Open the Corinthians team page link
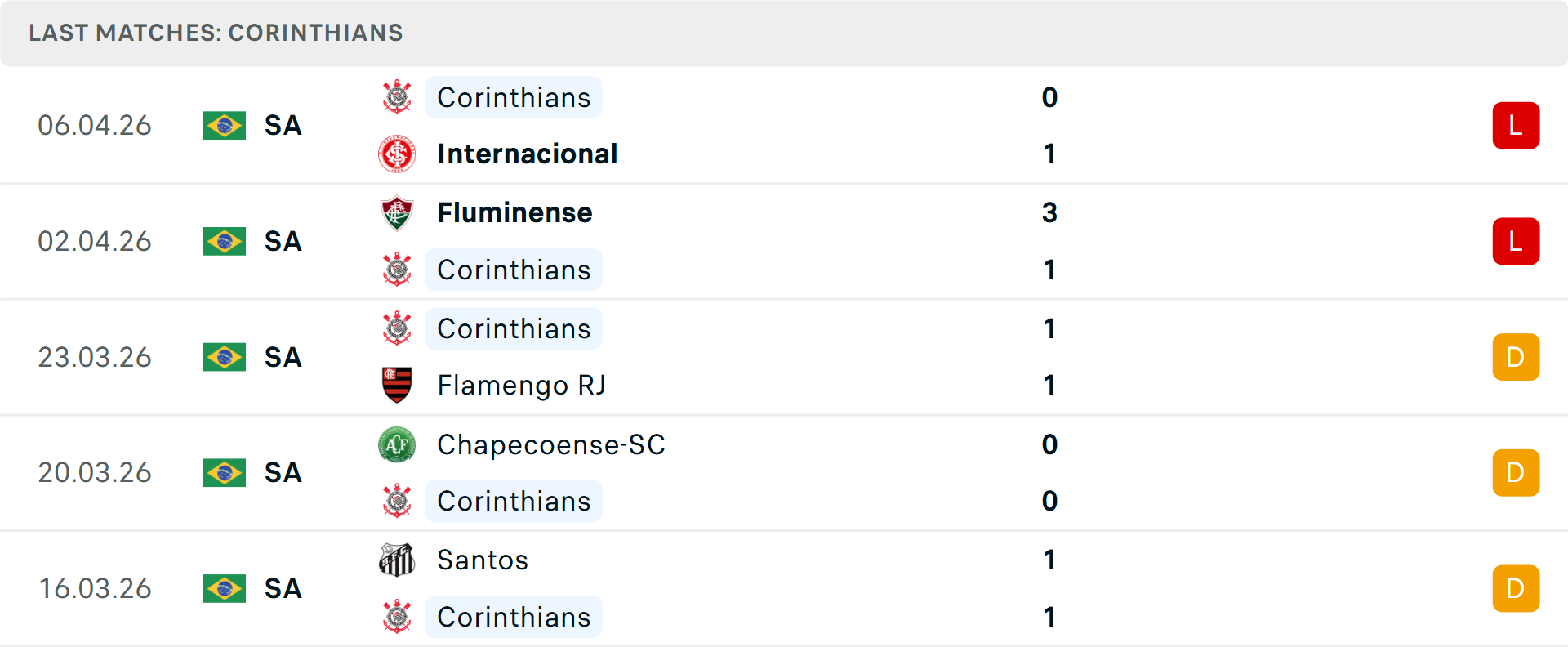The width and height of the screenshot is (1568, 647). click(x=514, y=97)
